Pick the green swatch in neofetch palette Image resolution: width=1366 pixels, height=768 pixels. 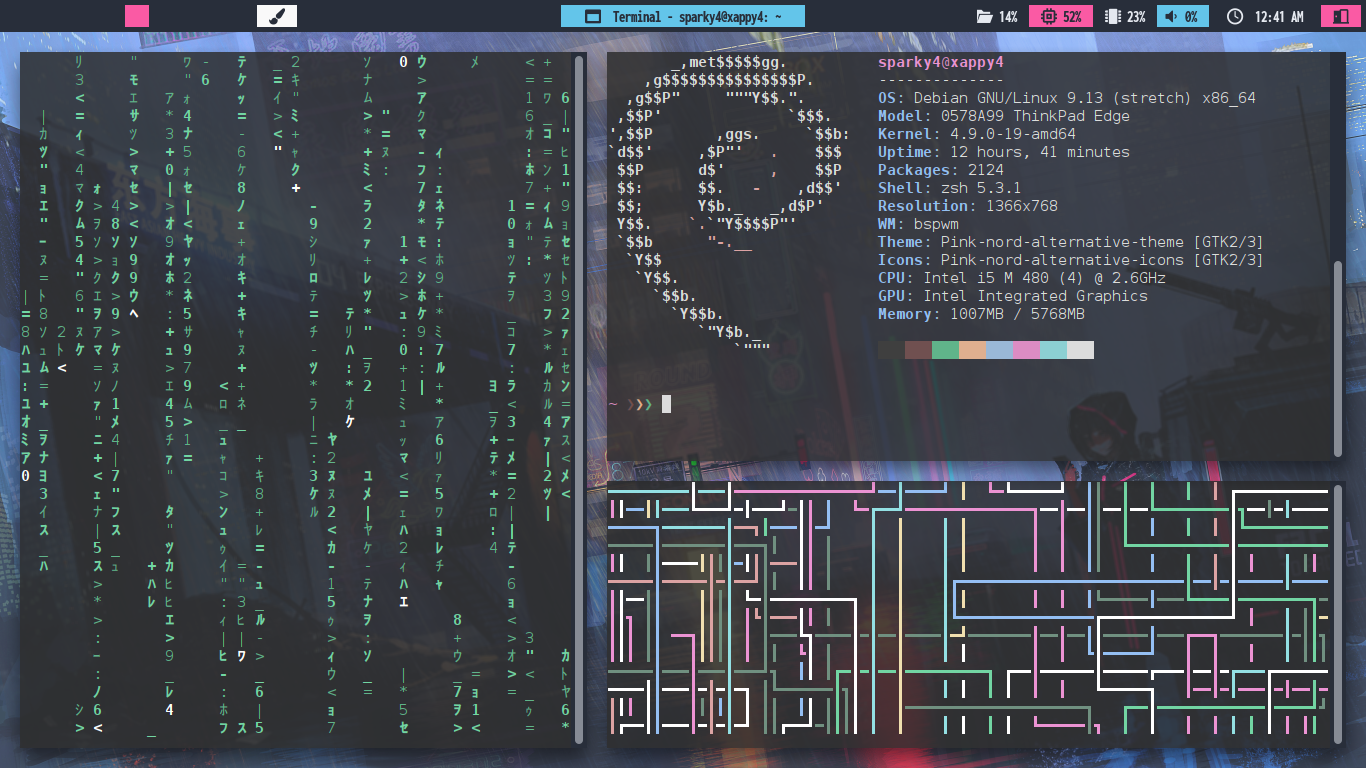pos(945,350)
